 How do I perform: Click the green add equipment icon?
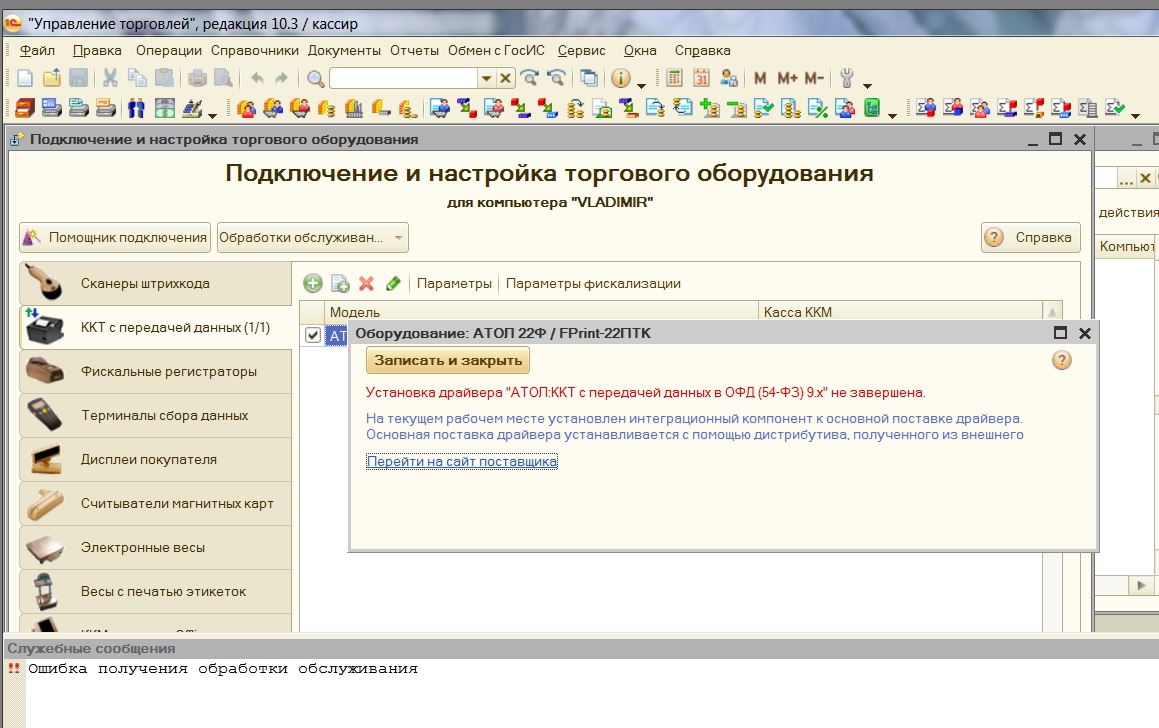pyautogui.click(x=313, y=284)
